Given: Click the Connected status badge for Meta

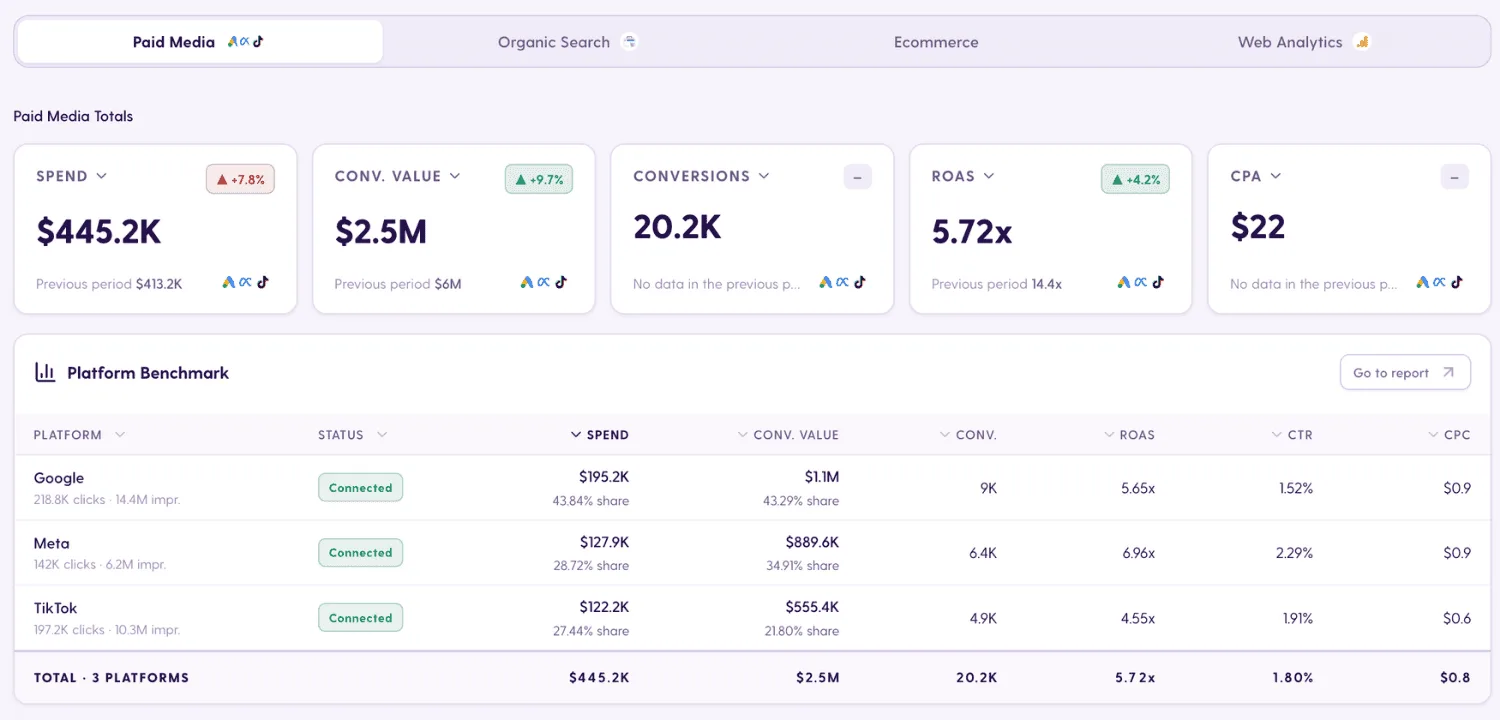Looking at the screenshot, I should coord(360,553).
